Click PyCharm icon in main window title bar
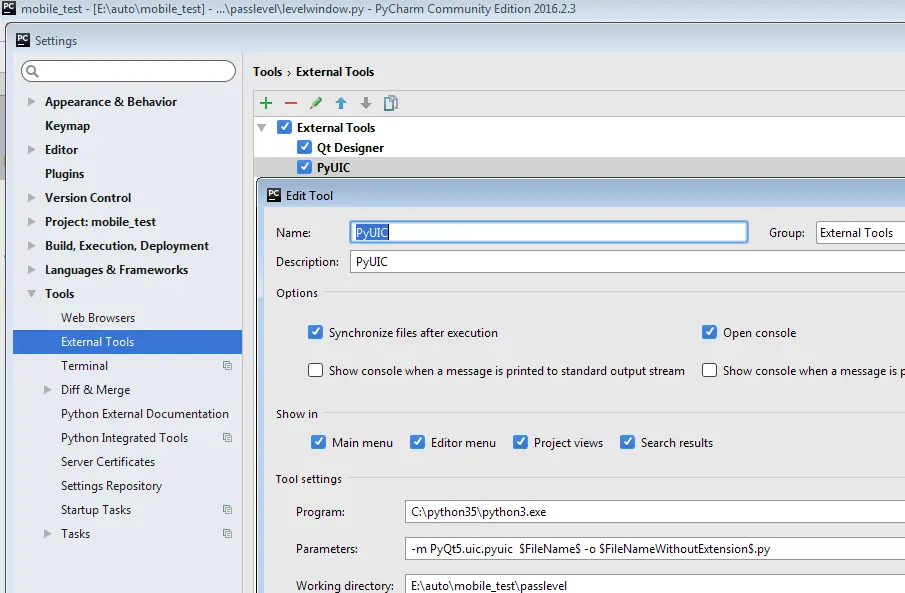 pyautogui.click(x=9, y=8)
